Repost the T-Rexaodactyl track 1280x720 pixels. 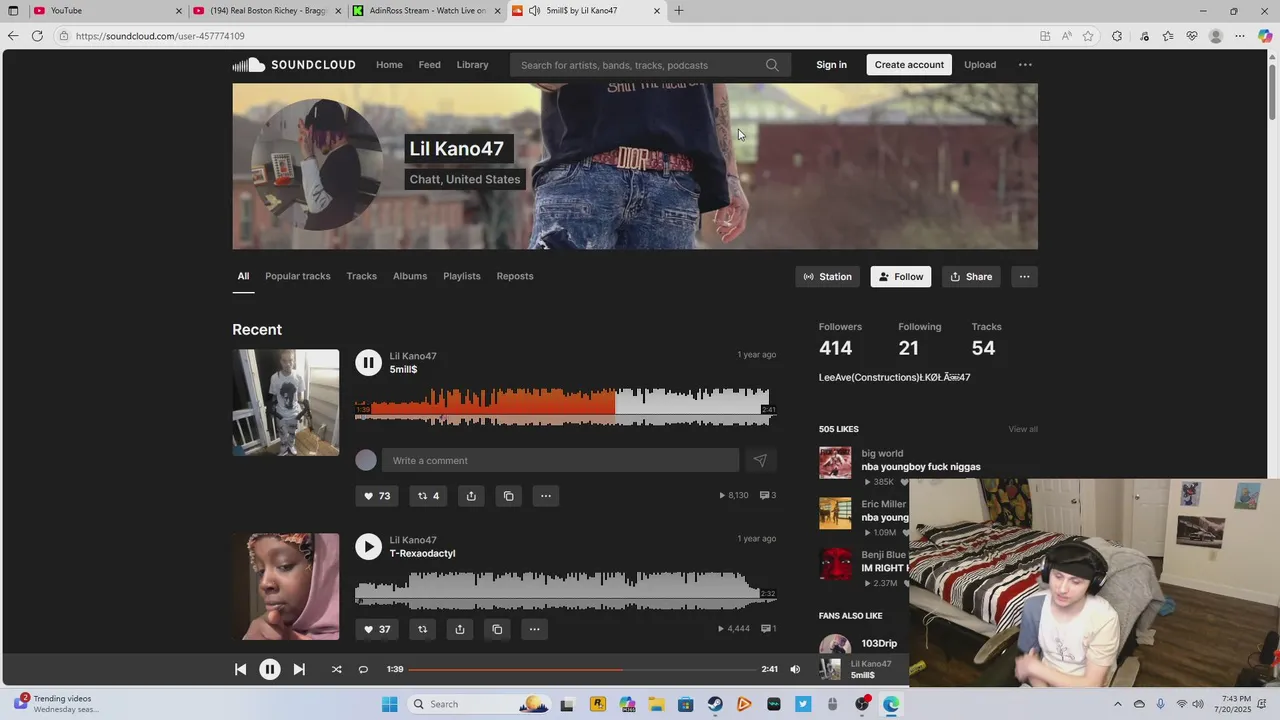[x=422, y=629]
